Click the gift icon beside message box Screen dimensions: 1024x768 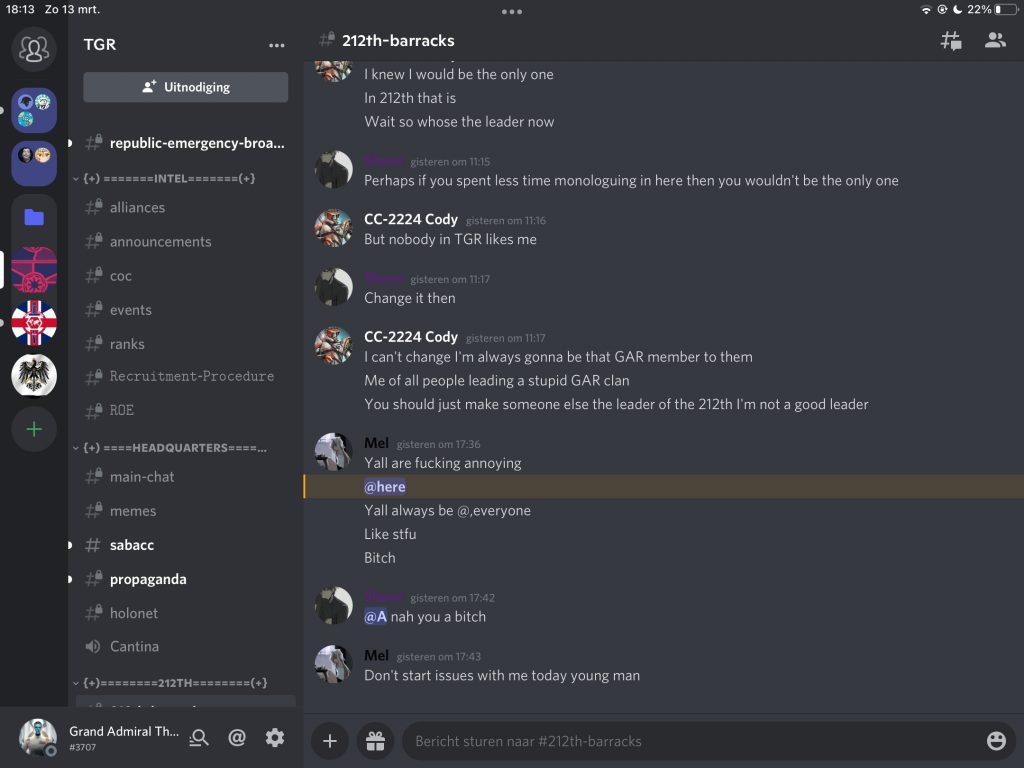coord(375,741)
